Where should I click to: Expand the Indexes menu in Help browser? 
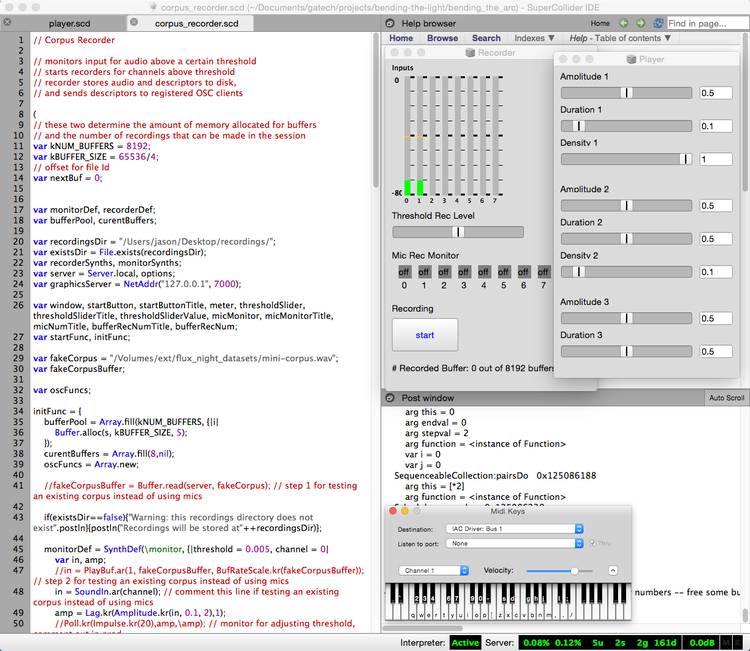coord(534,38)
